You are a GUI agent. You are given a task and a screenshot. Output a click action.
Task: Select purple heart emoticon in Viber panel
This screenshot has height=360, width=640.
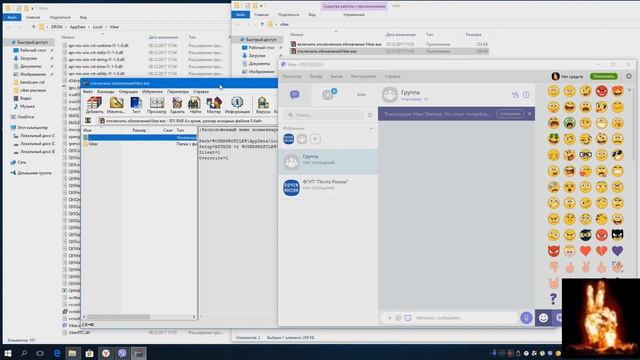[x=617, y=251]
